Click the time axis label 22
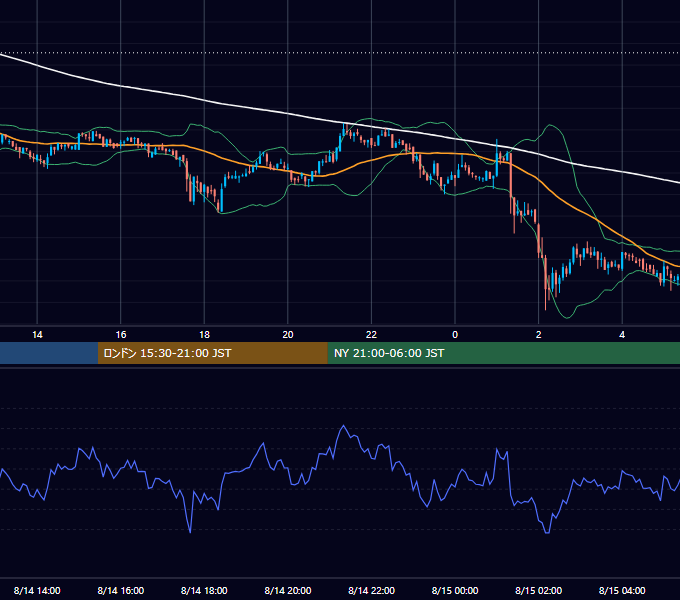 click(371, 335)
